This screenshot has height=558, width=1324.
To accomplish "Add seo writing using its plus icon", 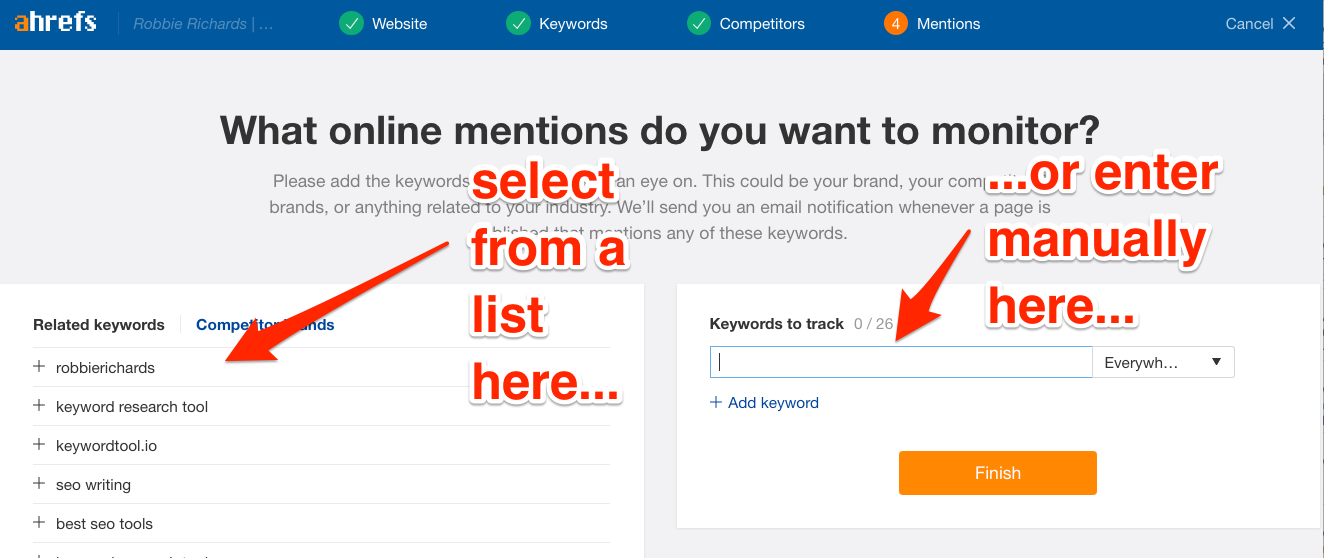I will 39,484.
